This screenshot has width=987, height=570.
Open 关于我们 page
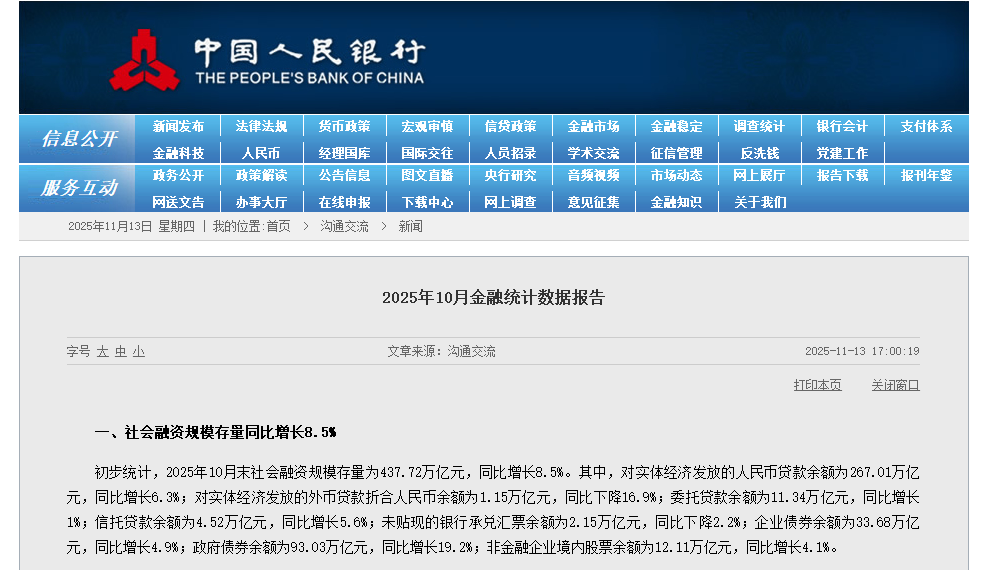click(760, 202)
